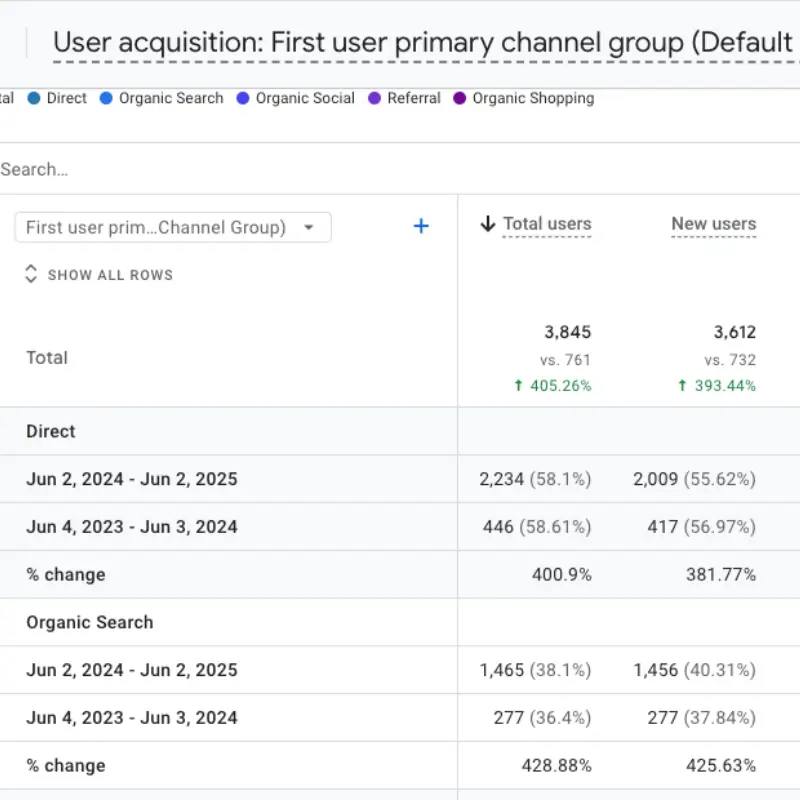The image size is (800, 800).
Task: Toggle the Organic Search series in the chart legend
Action: (170, 98)
